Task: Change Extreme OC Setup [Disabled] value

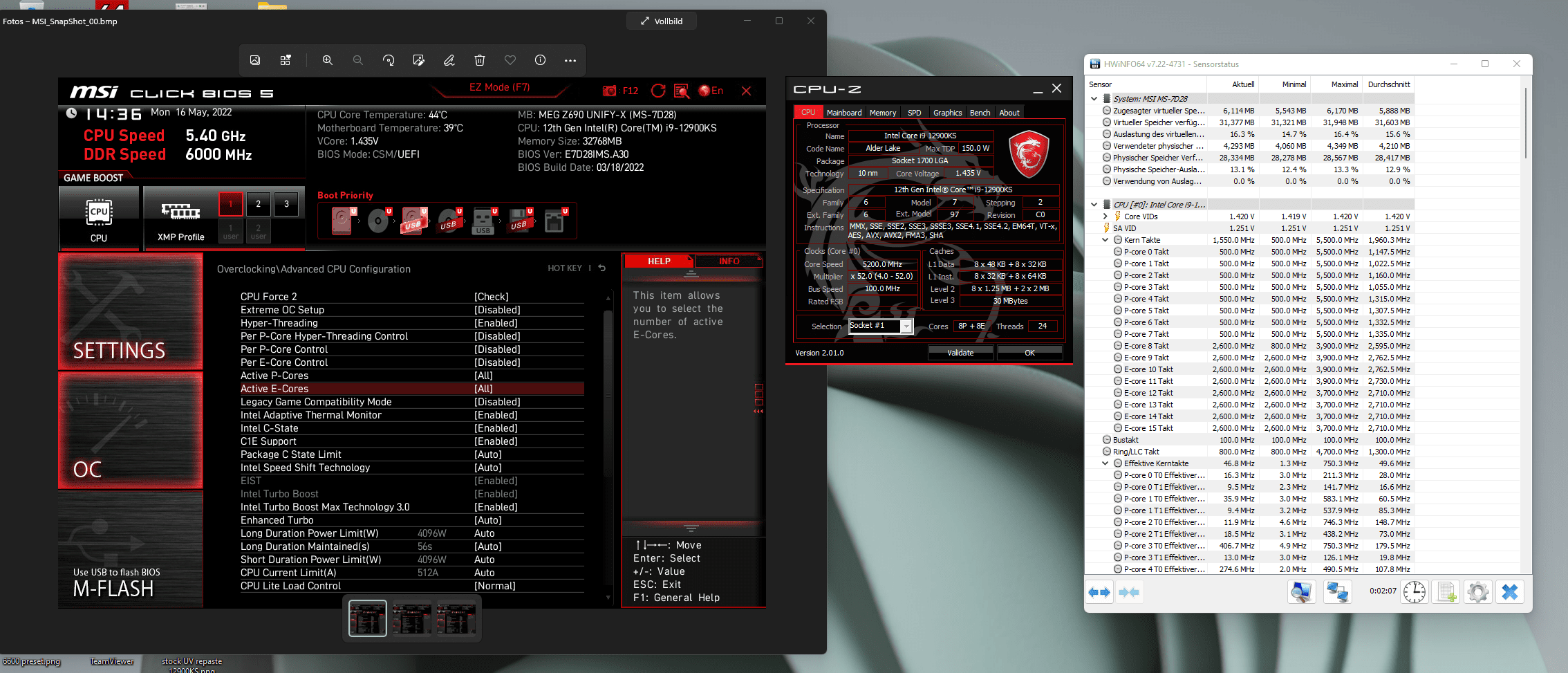Action: [x=497, y=310]
